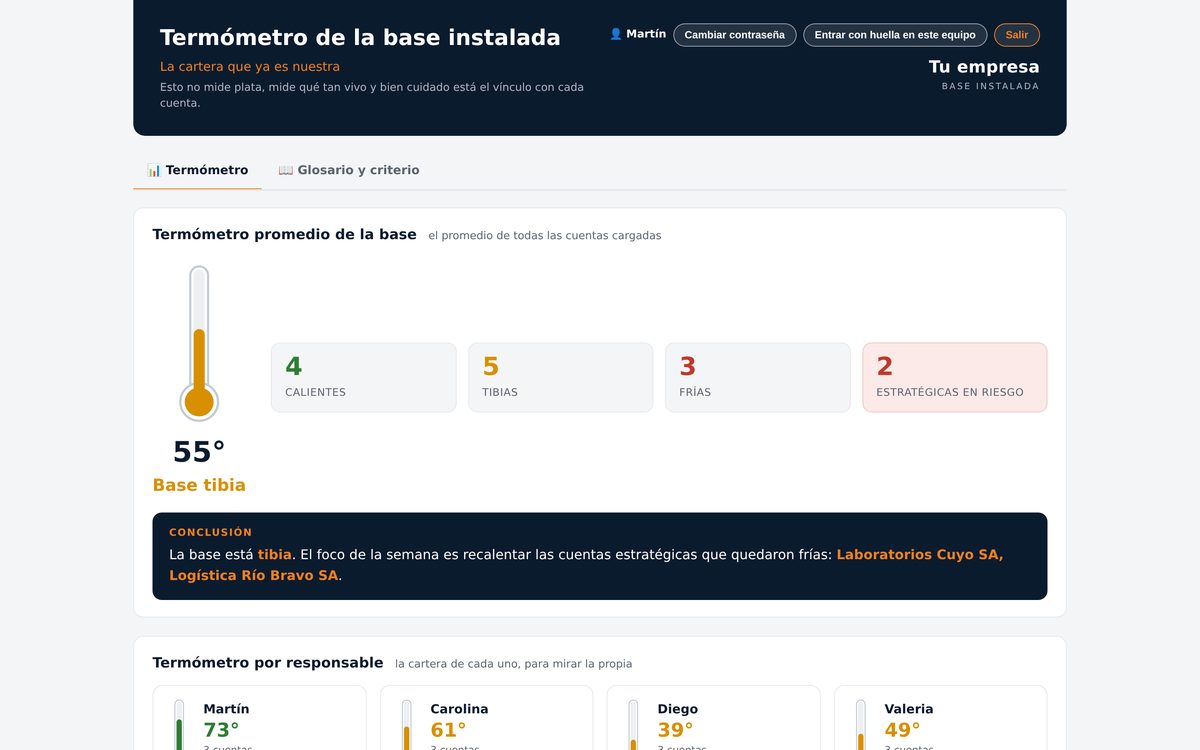Click the bar chart icon in Termómetro tab
1200x750 pixels.
click(154, 170)
